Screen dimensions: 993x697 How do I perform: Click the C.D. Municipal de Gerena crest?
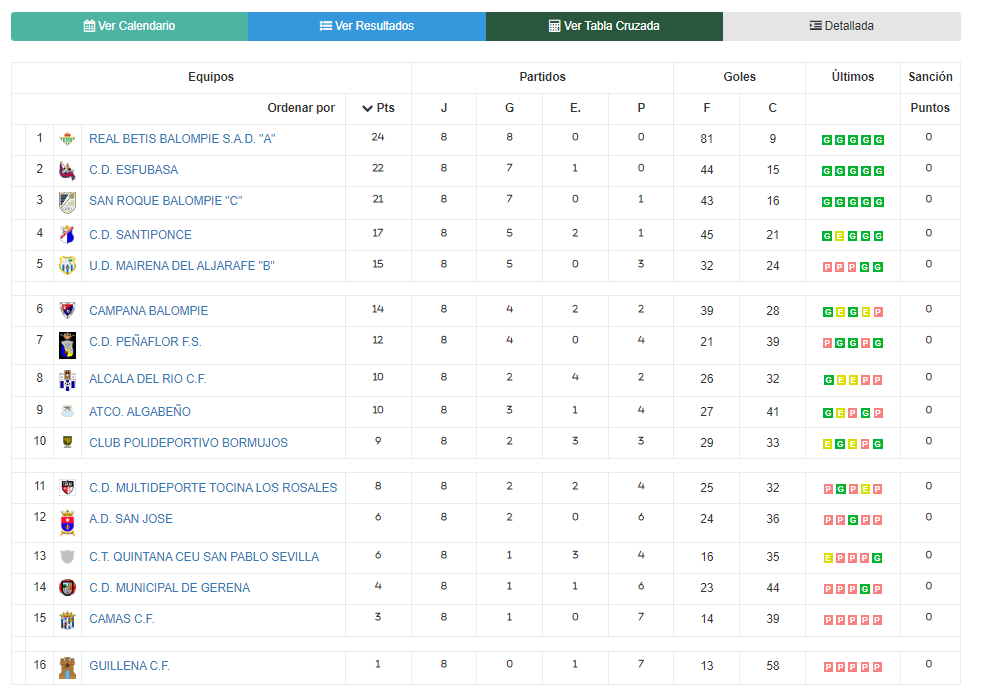pos(67,587)
